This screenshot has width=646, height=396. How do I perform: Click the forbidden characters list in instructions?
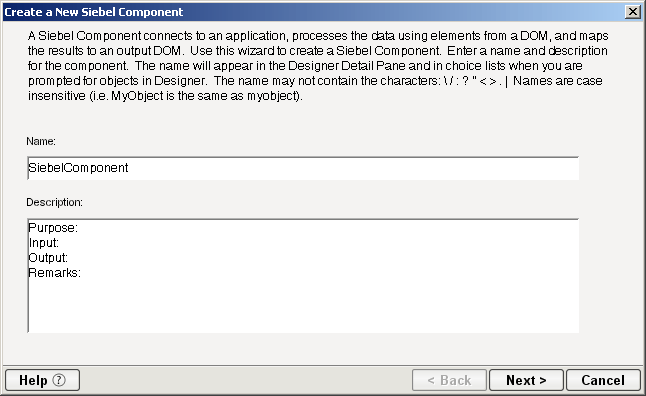(476, 81)
